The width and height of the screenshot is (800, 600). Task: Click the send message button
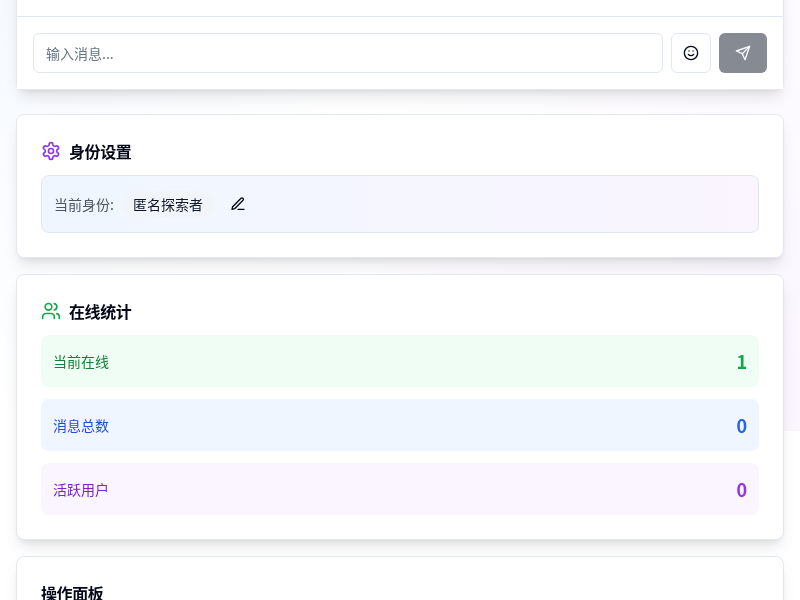tap(743, 53)
